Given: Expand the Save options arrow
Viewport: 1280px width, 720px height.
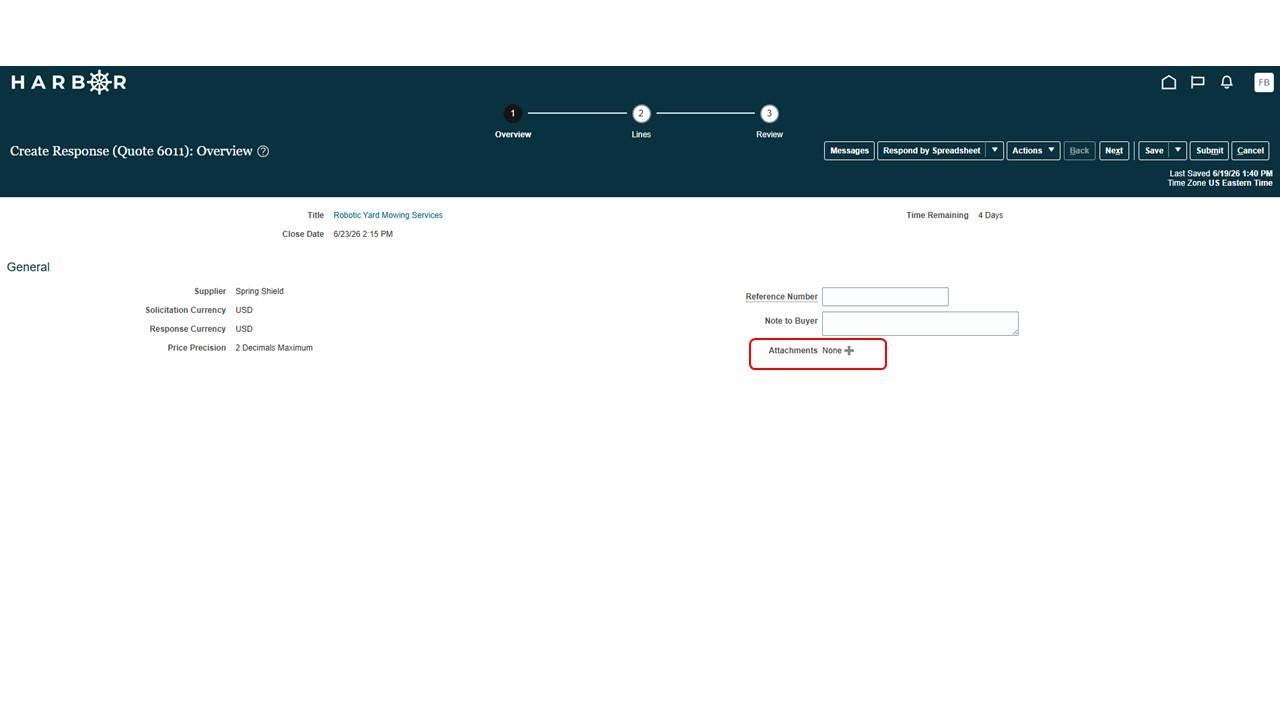Looking at the screenshot, I should click(x=1178, y=151).
